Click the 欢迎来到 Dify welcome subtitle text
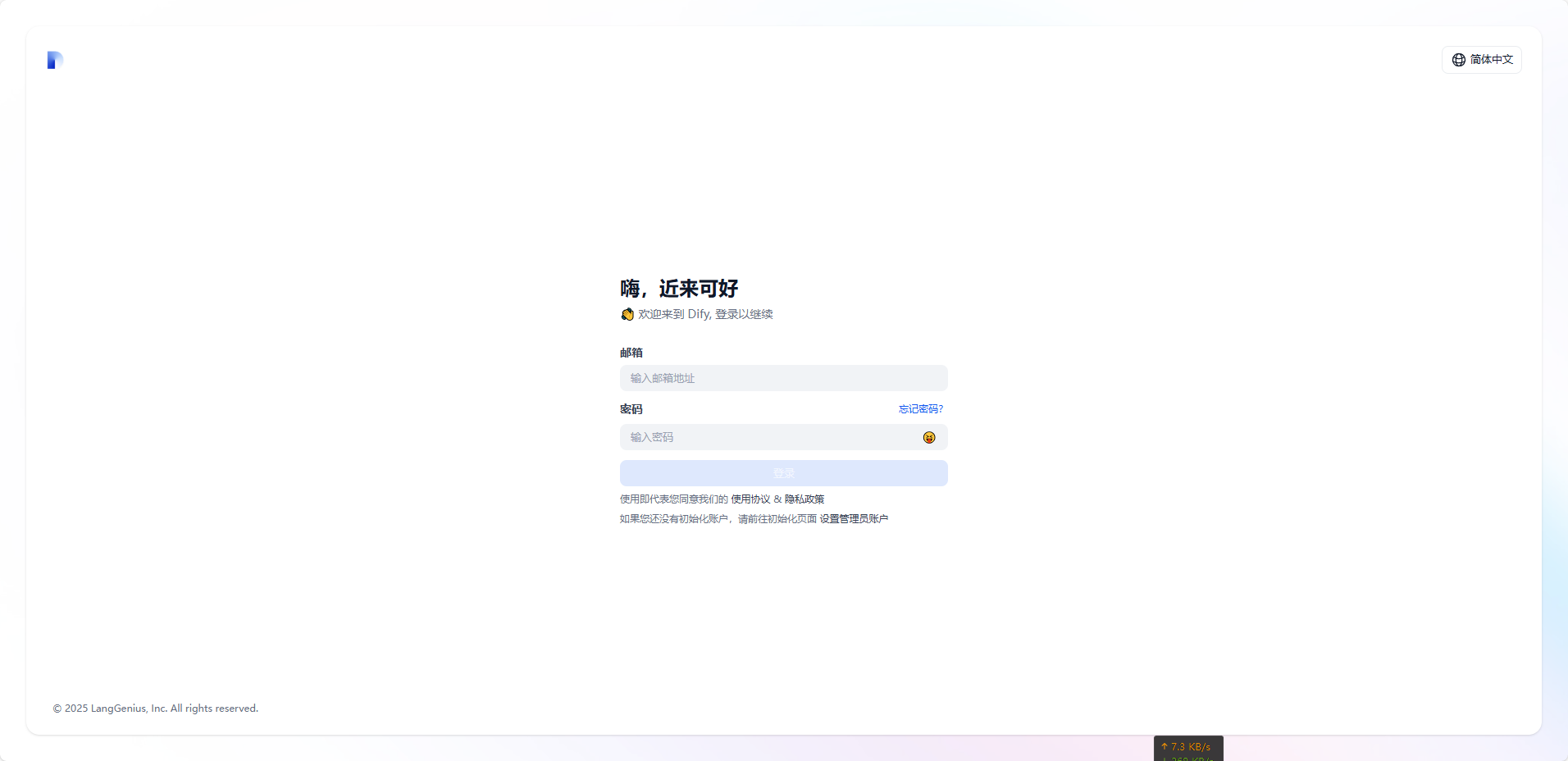The height and width of the screenshot is (761, 1568). (x=705, y=314)
